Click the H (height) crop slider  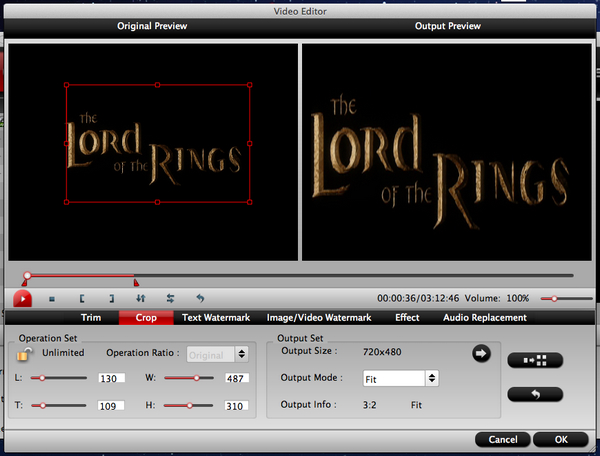(x=189, y=406)
